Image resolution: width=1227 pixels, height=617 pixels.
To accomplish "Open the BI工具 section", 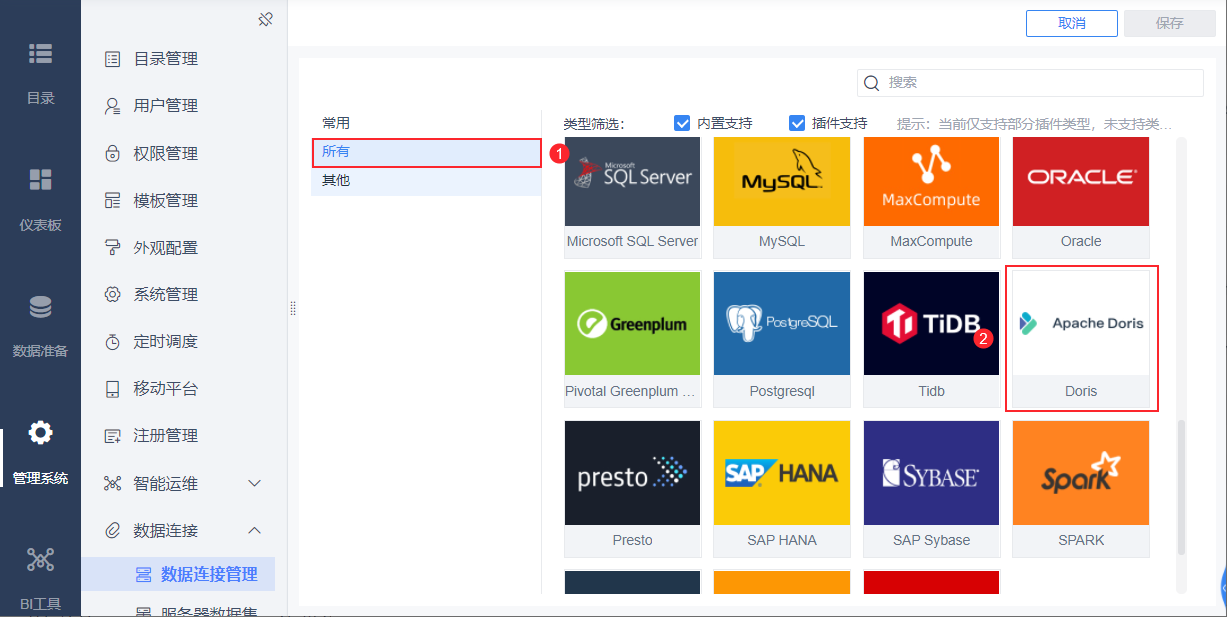I will [x=40, y=578].
